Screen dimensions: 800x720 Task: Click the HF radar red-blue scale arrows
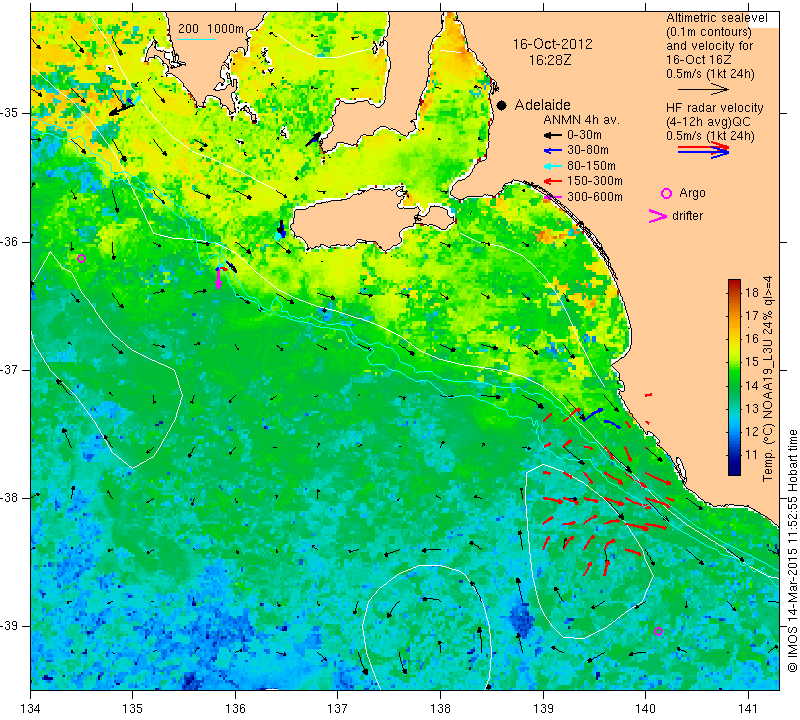pos(703,150)
